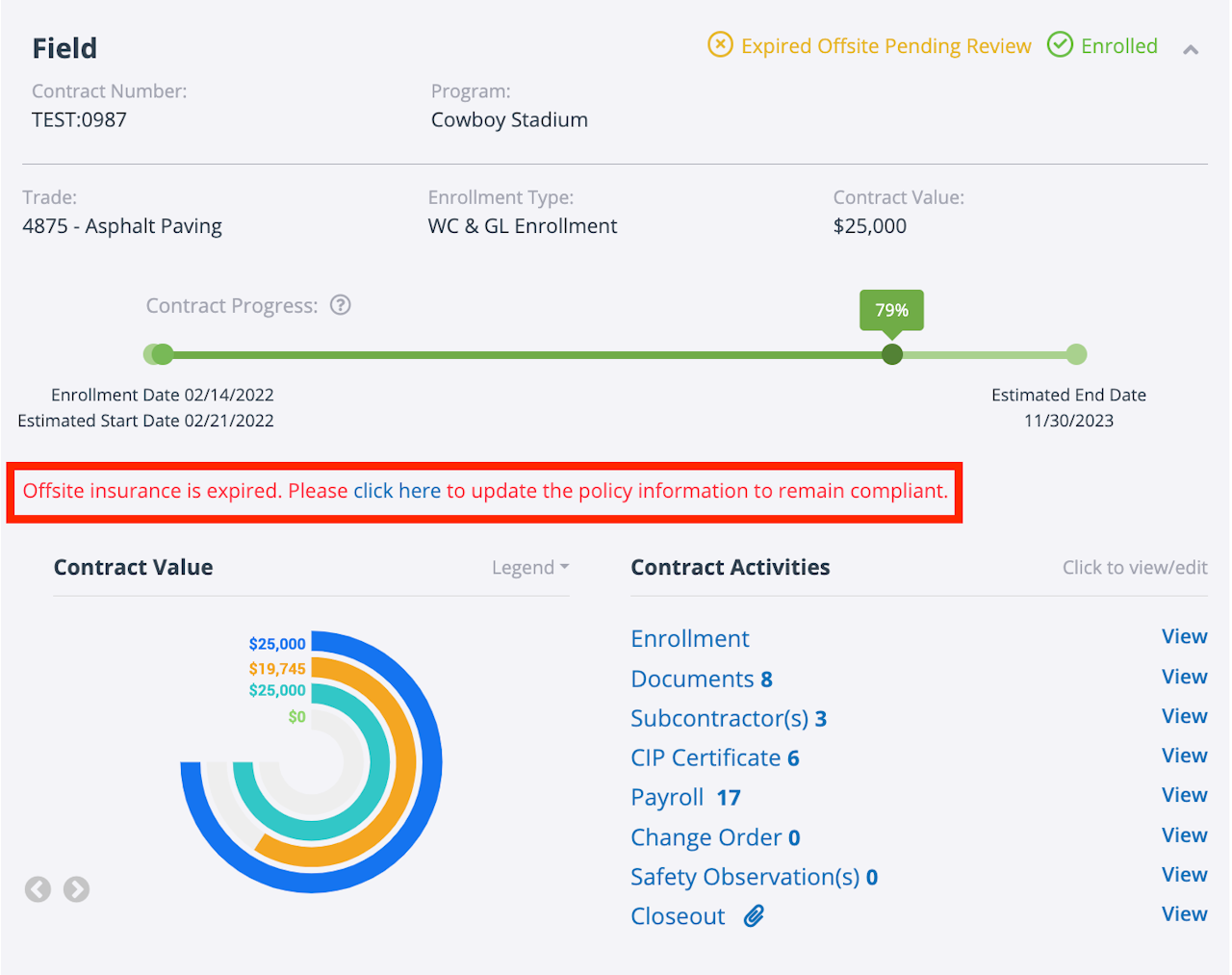Click View next to Closeout
This screenshot has height=975, width=1232.
click(x=1184, y=914)
